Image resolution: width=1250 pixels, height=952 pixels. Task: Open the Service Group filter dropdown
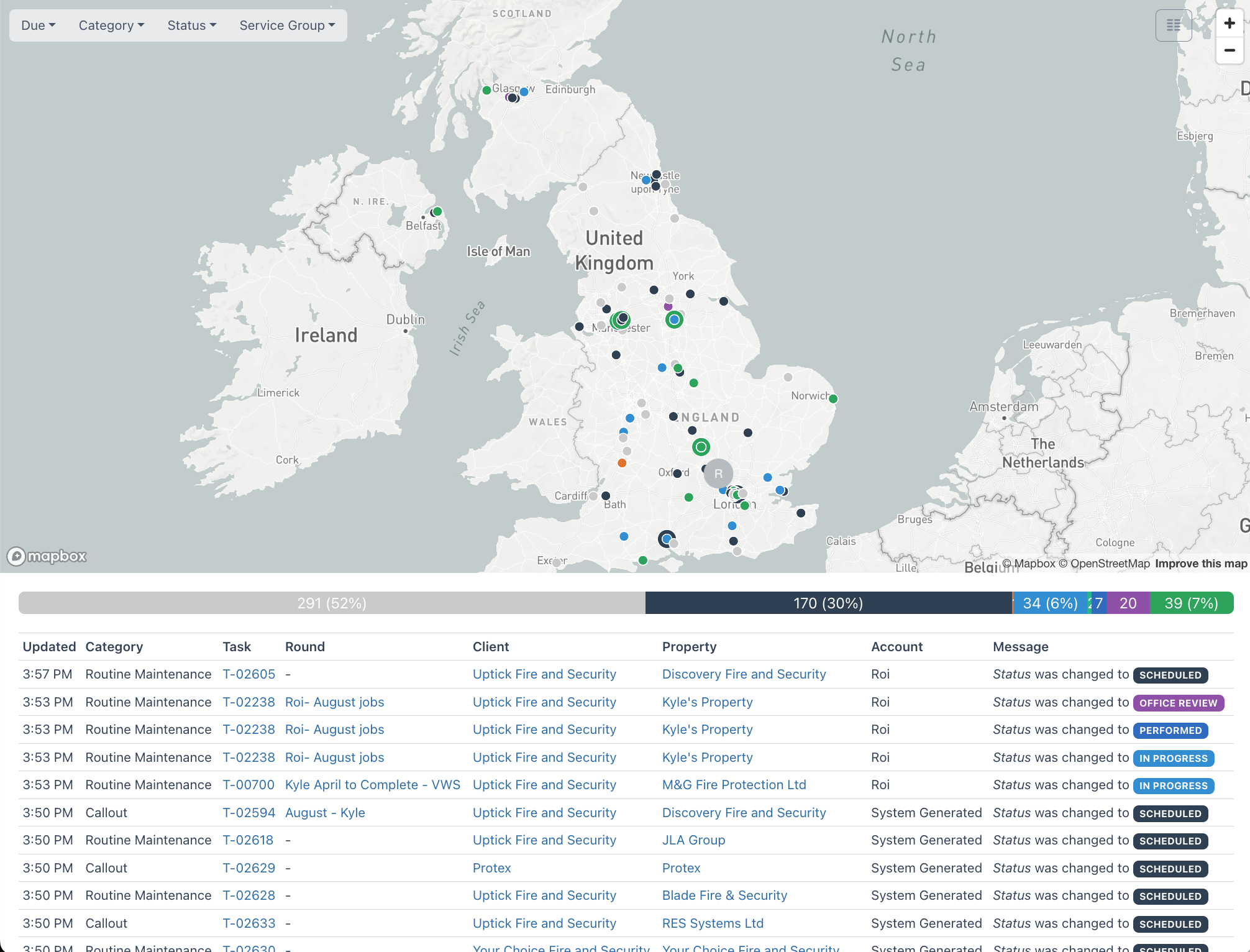pyautogui.click(x=287, y=25)
